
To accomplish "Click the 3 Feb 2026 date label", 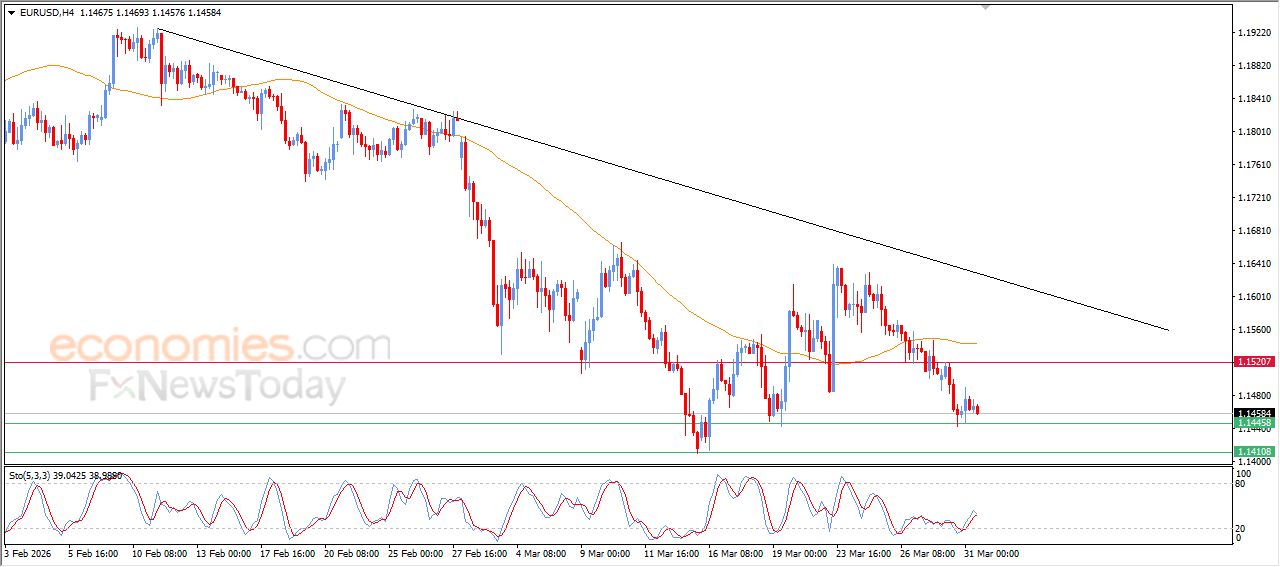I will [30, 553].
